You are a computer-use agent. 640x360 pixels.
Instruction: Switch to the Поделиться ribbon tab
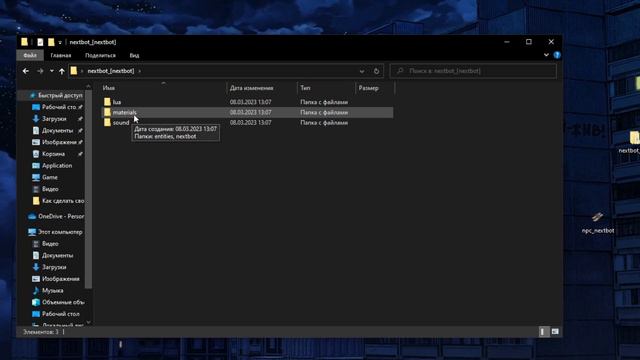(100, 55)
